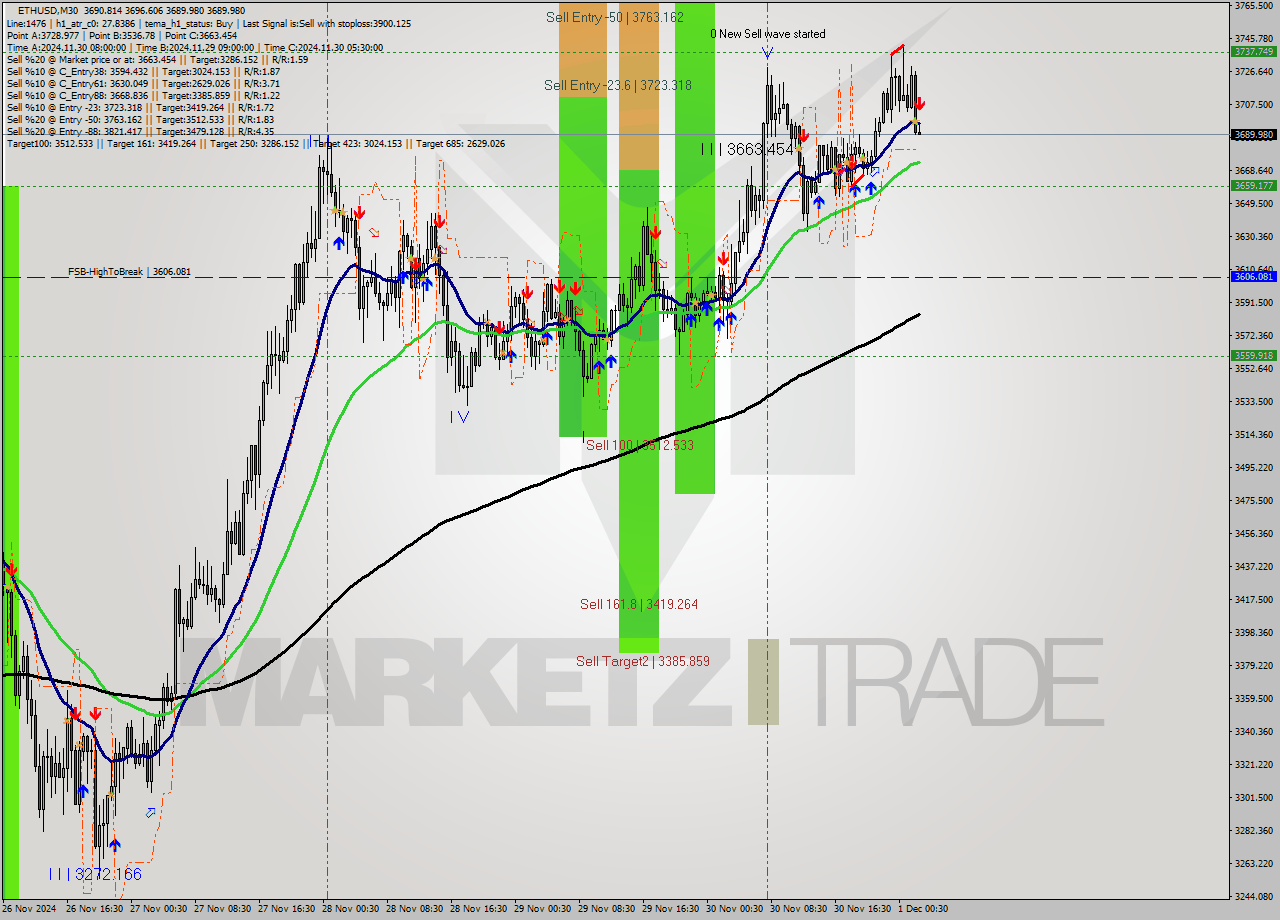Click the '26 Nov 2024' date on the time axis
1280x920 pixels.
coord(29,909)
